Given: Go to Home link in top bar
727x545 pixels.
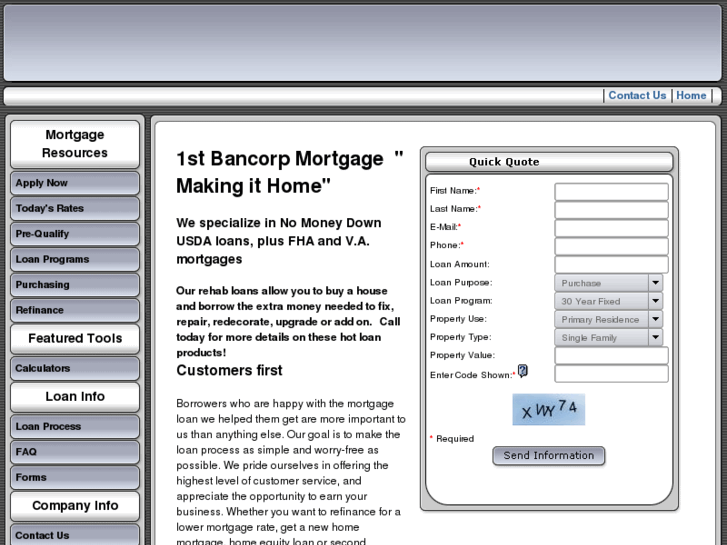Looking at the screenshot, I should tap(691, 96).
